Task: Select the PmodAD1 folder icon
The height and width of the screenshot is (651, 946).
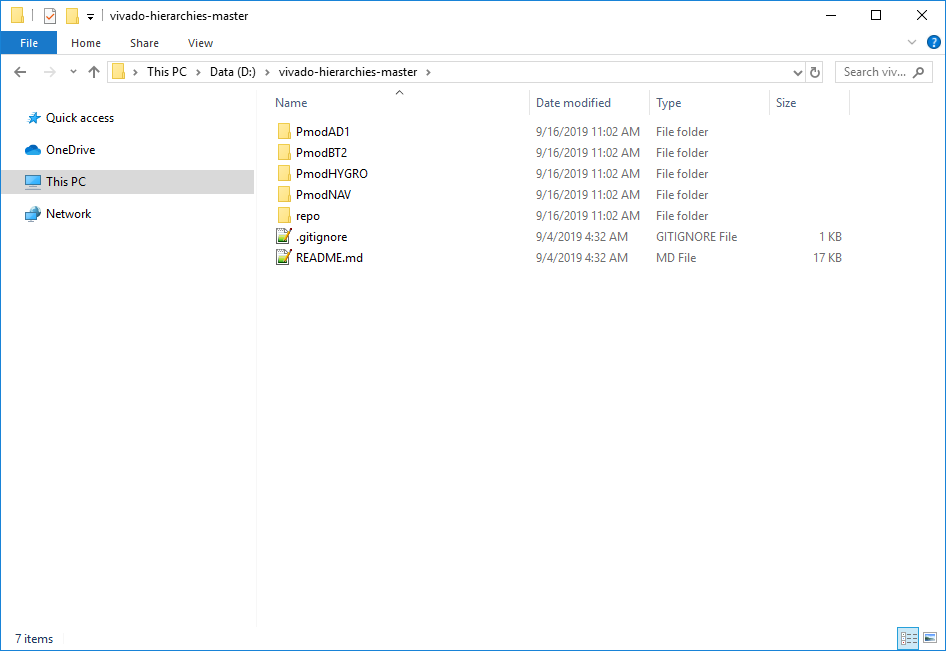Action: [x=284, y=132]
